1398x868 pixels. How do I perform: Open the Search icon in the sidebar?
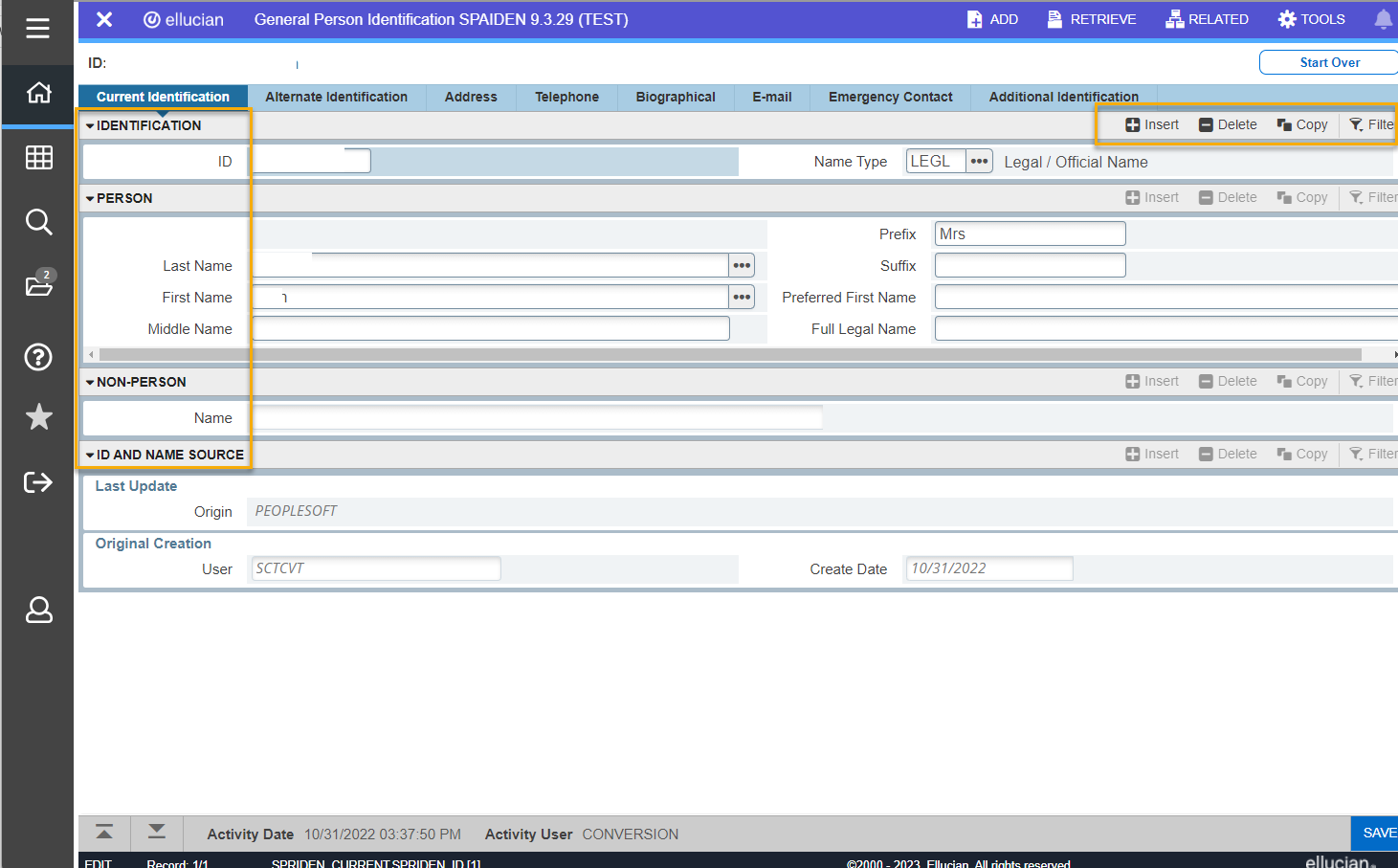[x=38, y=222]
